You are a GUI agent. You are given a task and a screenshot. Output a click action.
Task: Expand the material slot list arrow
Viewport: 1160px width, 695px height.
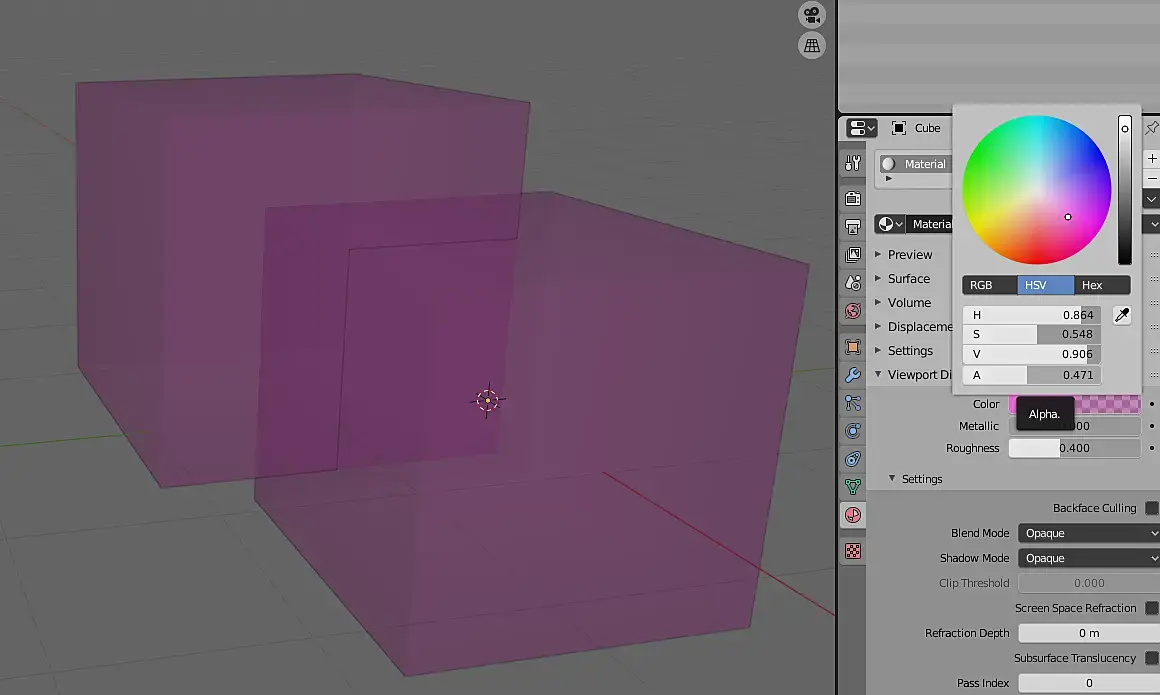pyautogui.click(x=888, y=178)
